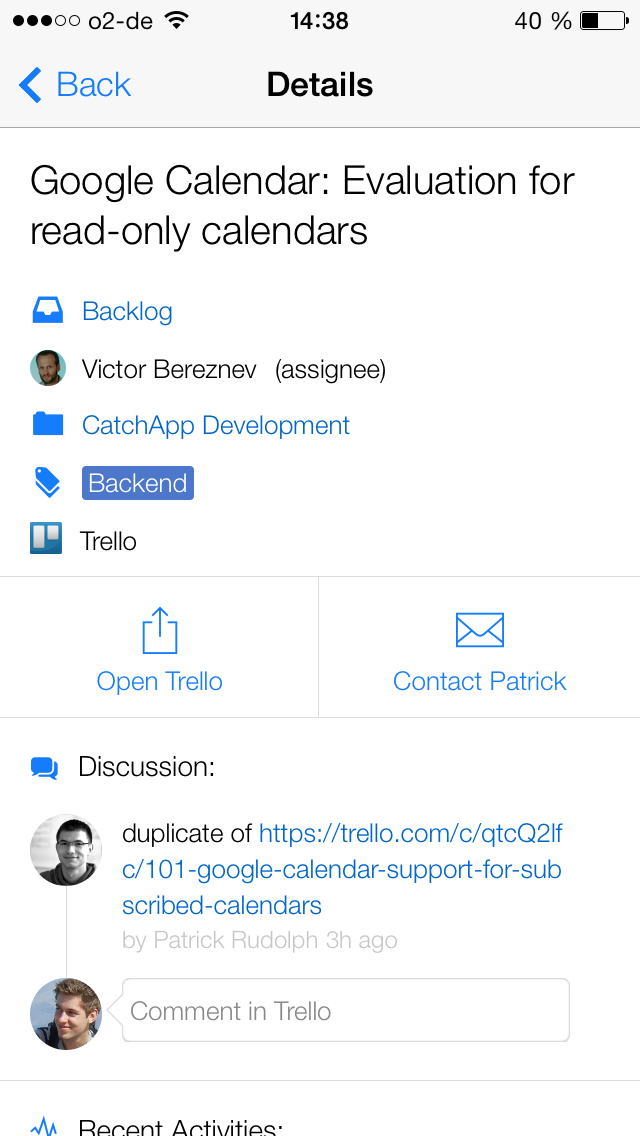Screen dimensions: 640x1136
Task: Tap the blue folder icon
Action: (48, 425)
